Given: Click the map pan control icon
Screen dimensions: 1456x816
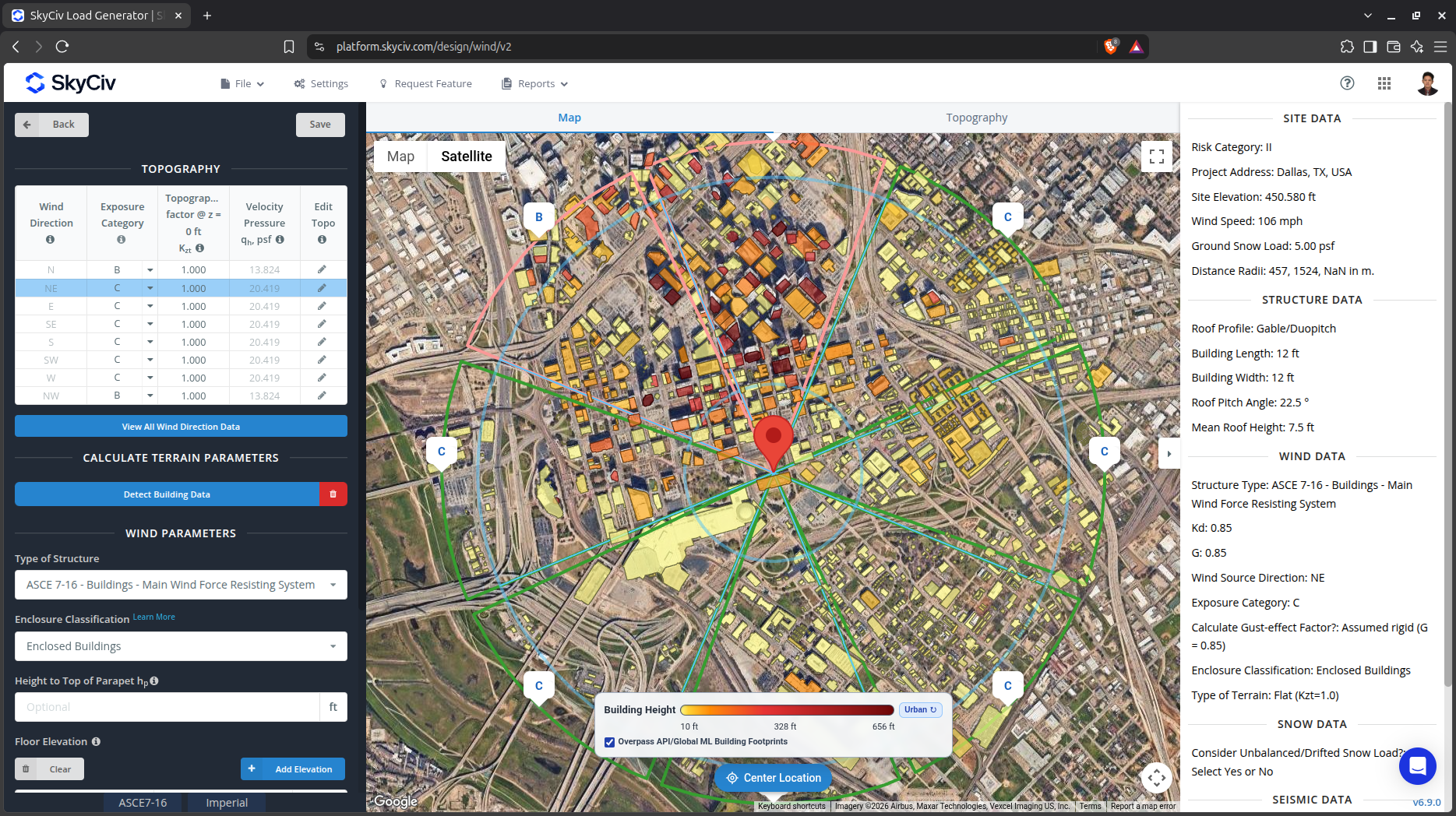Looking at the screenshot, I should (1157, 777).
